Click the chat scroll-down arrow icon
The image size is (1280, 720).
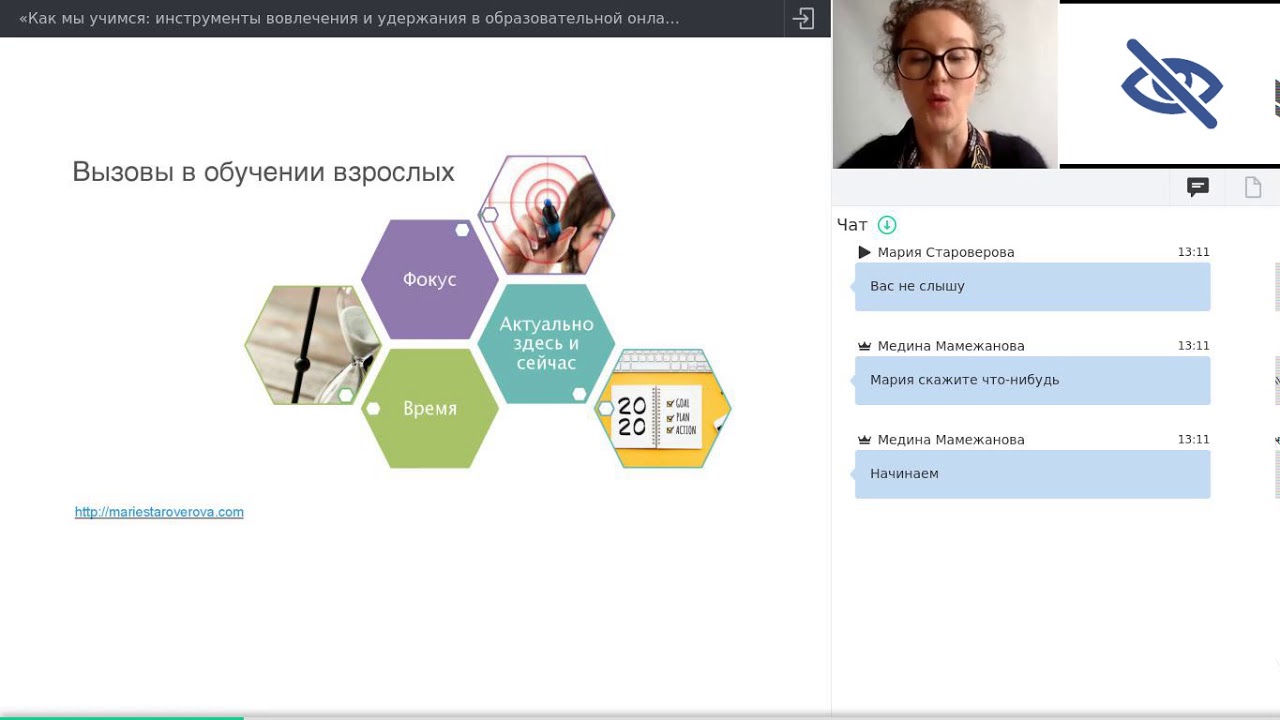tap(887, 225)
